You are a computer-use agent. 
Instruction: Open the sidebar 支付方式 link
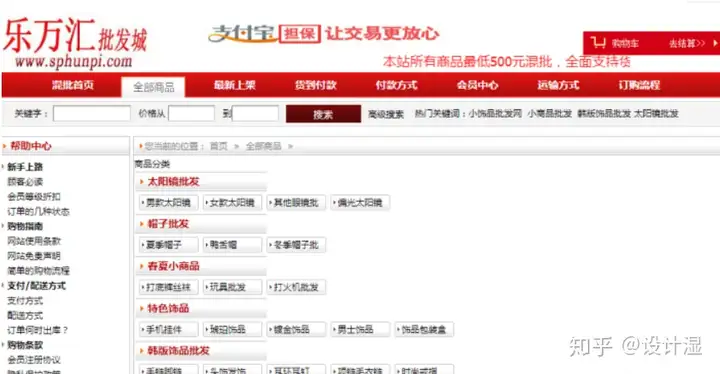tap(25, 301)
